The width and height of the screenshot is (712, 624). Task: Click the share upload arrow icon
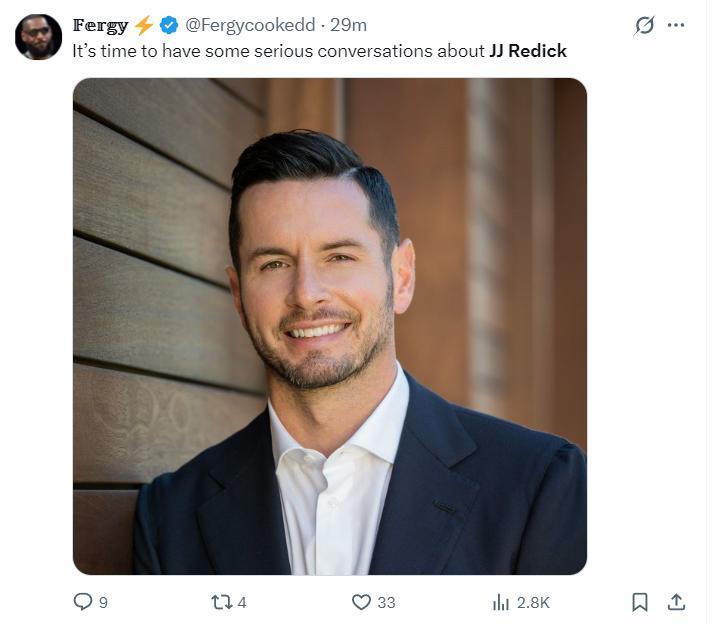pyautogui.click(x=676, y=602)
